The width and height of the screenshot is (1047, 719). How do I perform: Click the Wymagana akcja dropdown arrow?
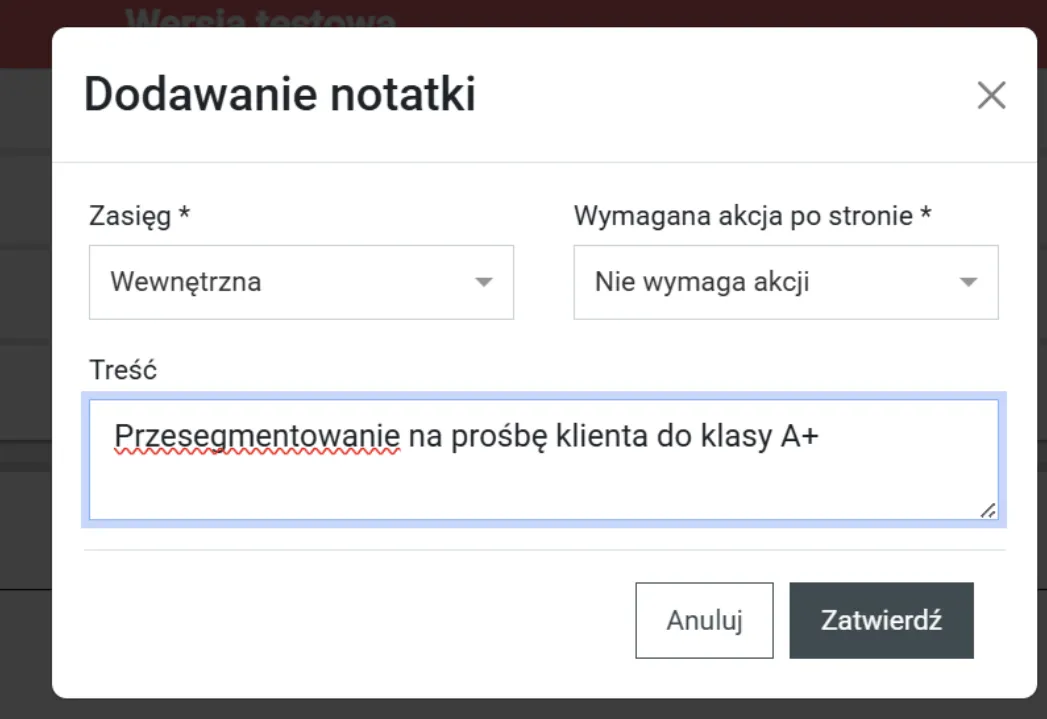tap(968, 282)
